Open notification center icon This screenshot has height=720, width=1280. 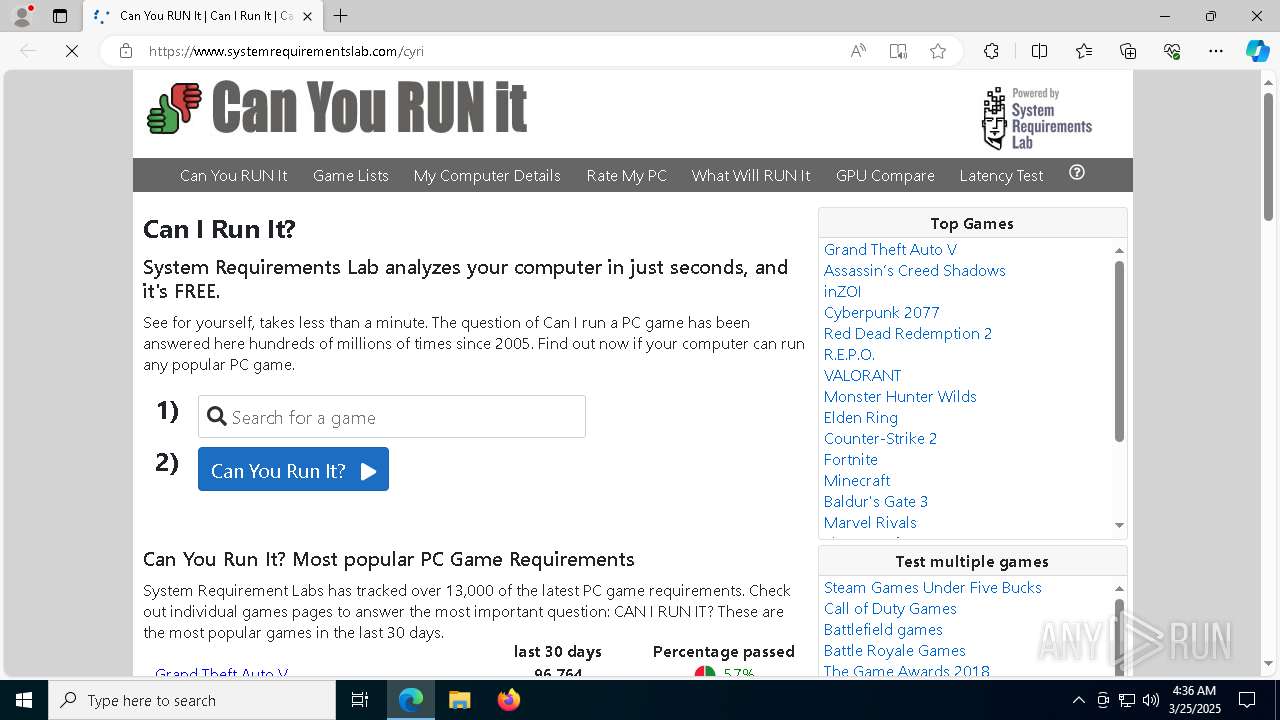click(1247, 700)
